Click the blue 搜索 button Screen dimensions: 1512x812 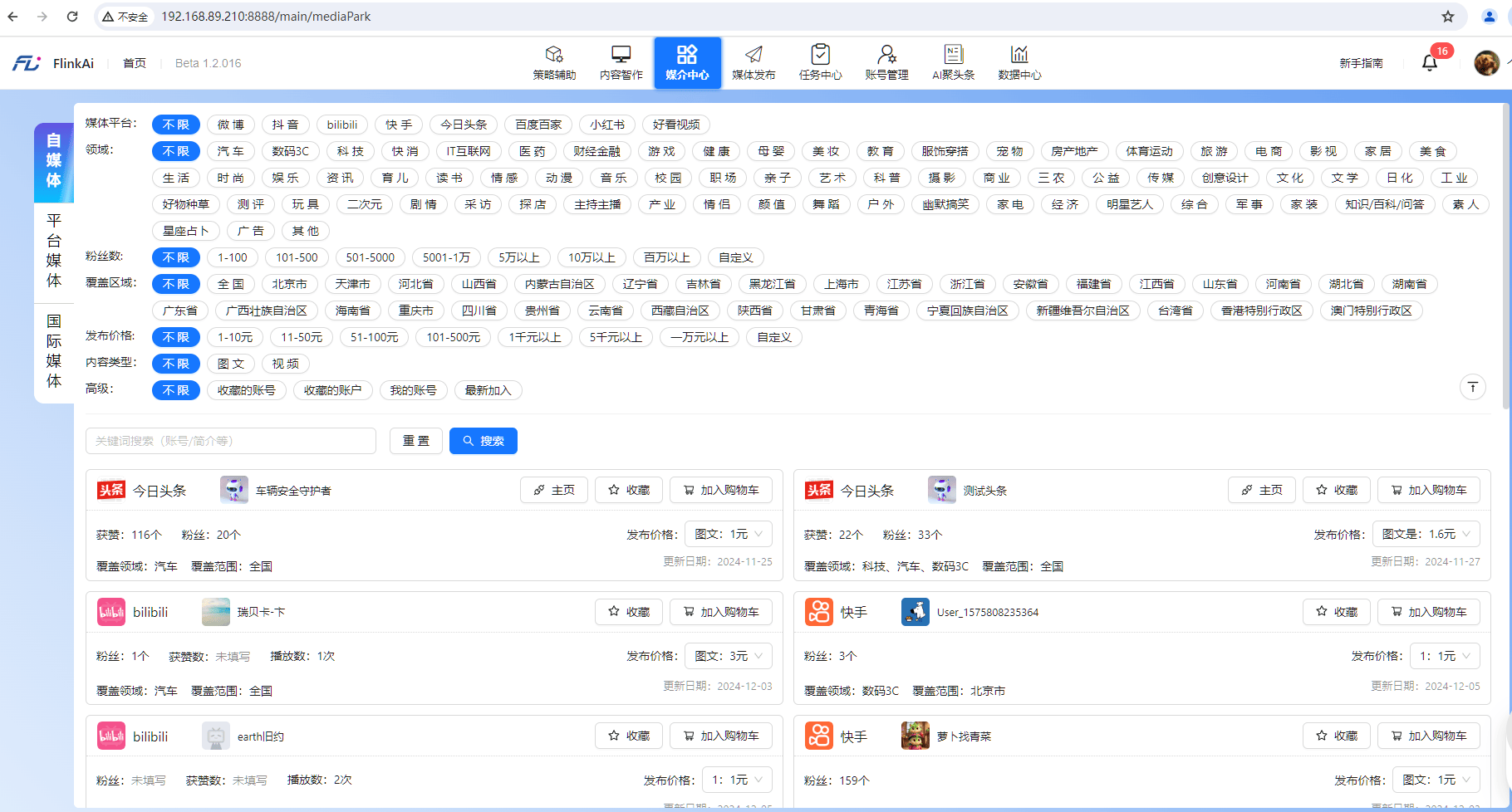click(484, 441)
